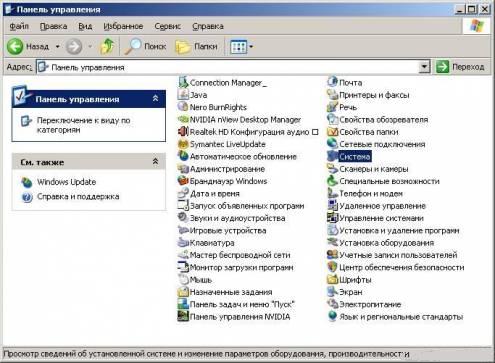Open the Назад history dropdown arrow
This screenshot has height=363, width=495.
(57, 47)
